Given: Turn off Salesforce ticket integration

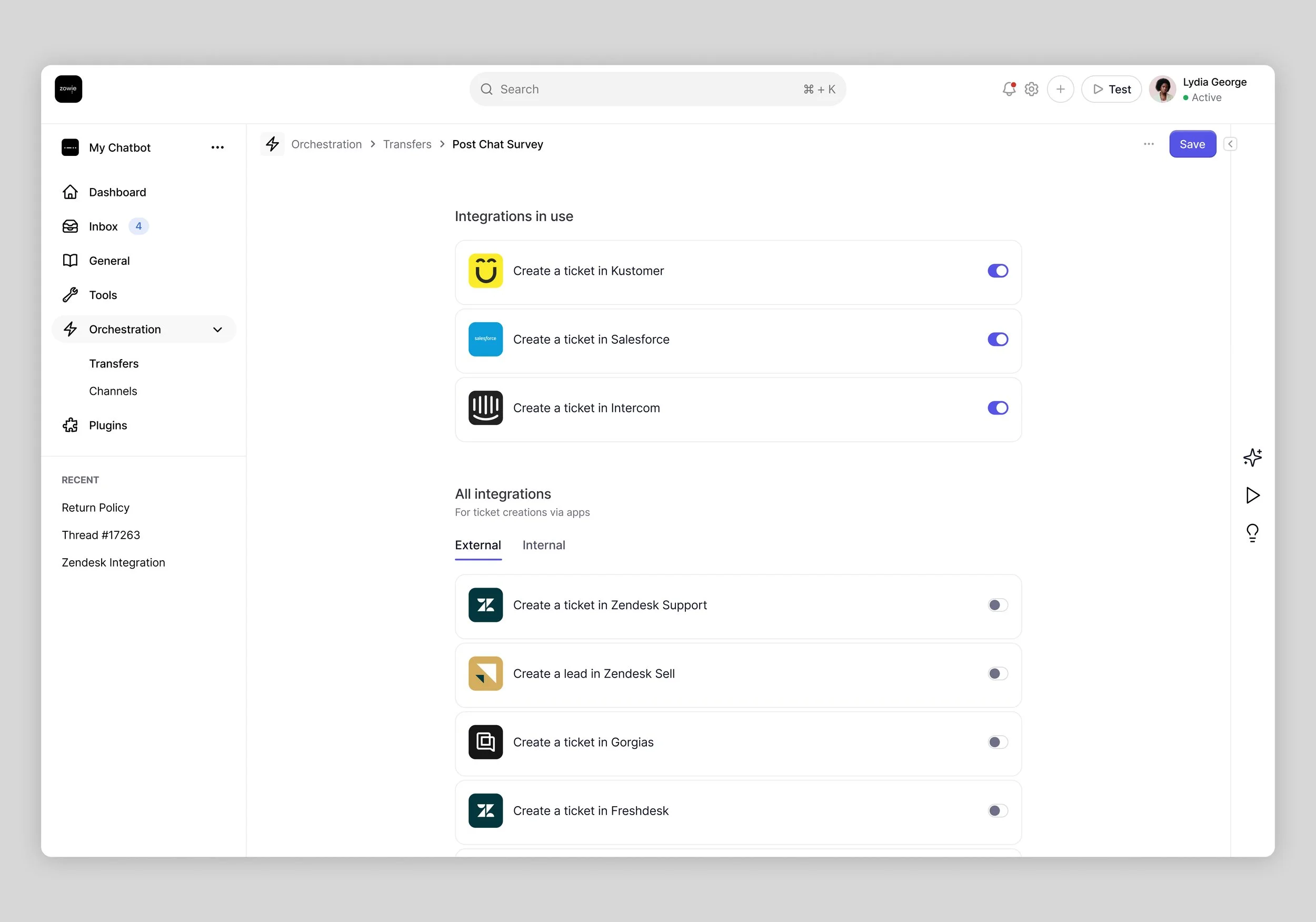Looking at the screenshot, I should (998, 340).
